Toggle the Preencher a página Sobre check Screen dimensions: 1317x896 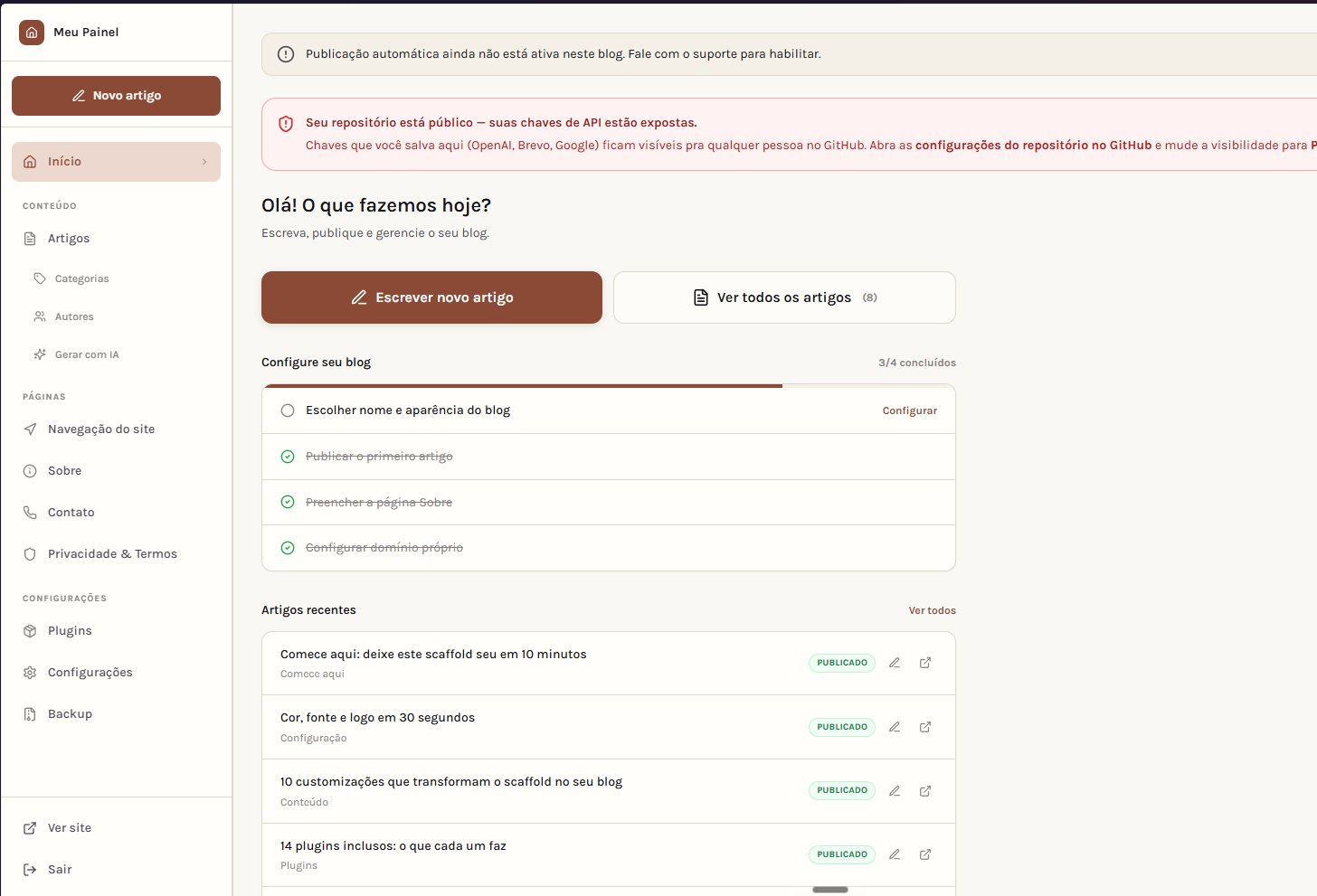[x=288, y=502]
